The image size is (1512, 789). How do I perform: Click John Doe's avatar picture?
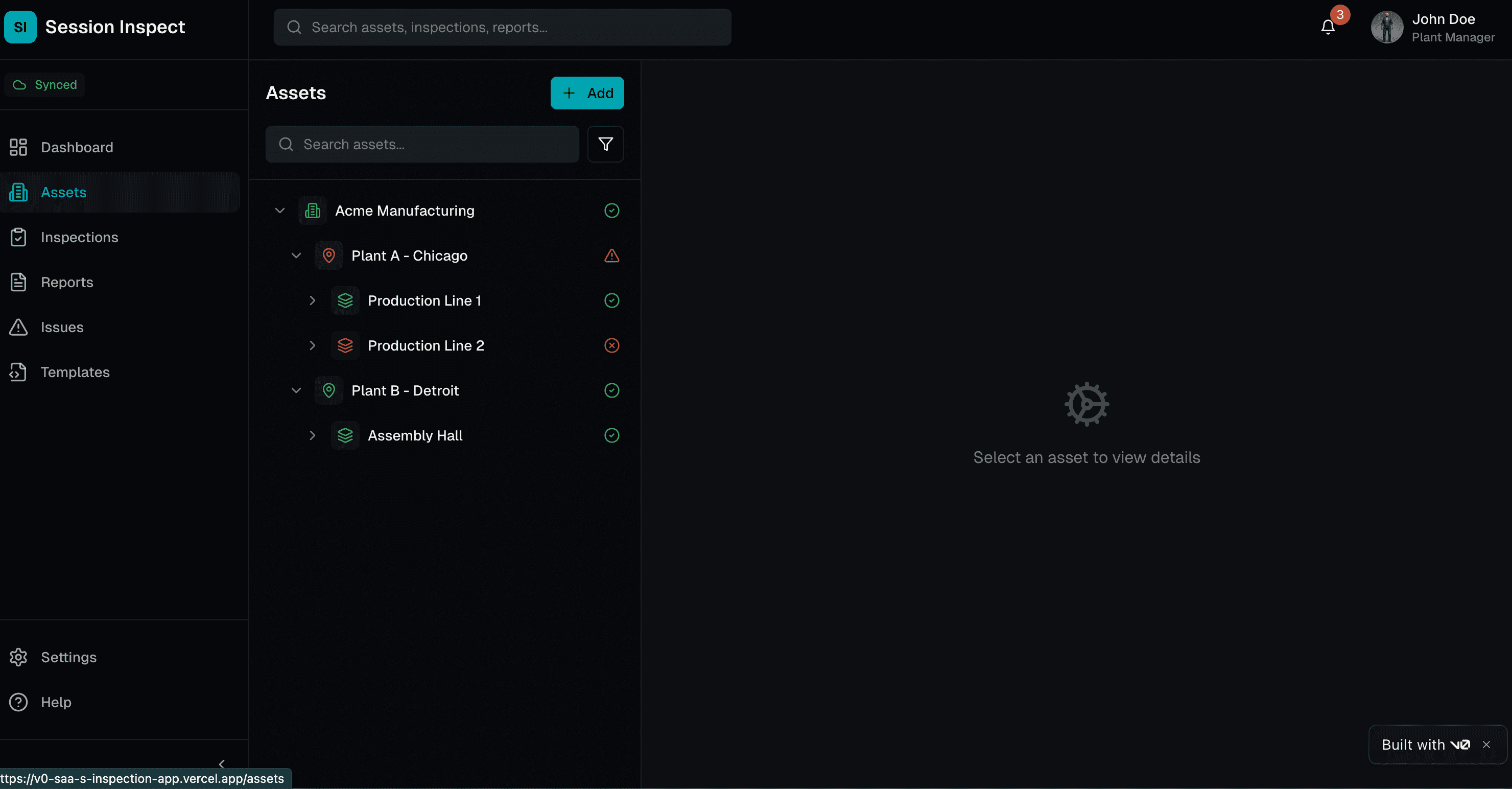click(1386, 27)
